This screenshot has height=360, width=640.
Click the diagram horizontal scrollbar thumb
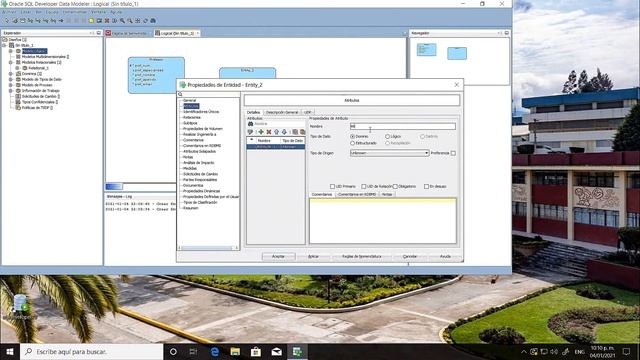coord(114,187)
